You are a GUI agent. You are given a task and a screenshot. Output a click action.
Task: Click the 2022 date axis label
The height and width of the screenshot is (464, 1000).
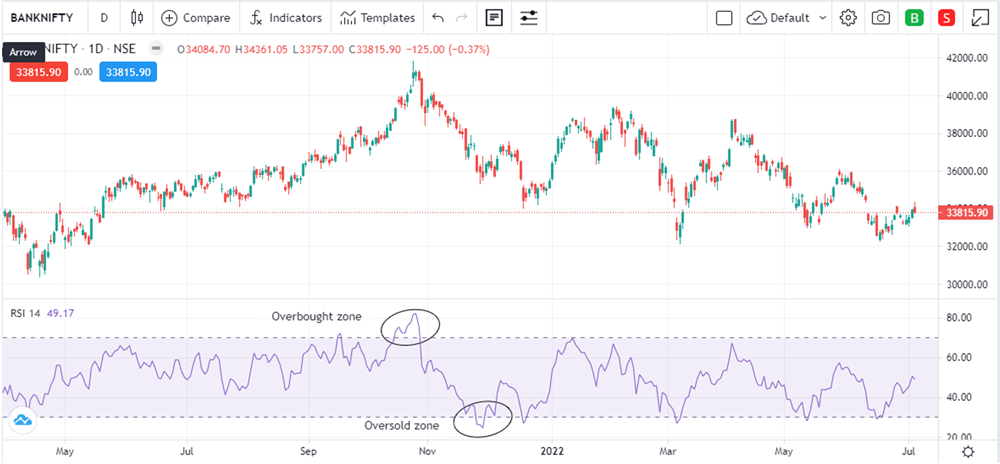tap(552, 452)
